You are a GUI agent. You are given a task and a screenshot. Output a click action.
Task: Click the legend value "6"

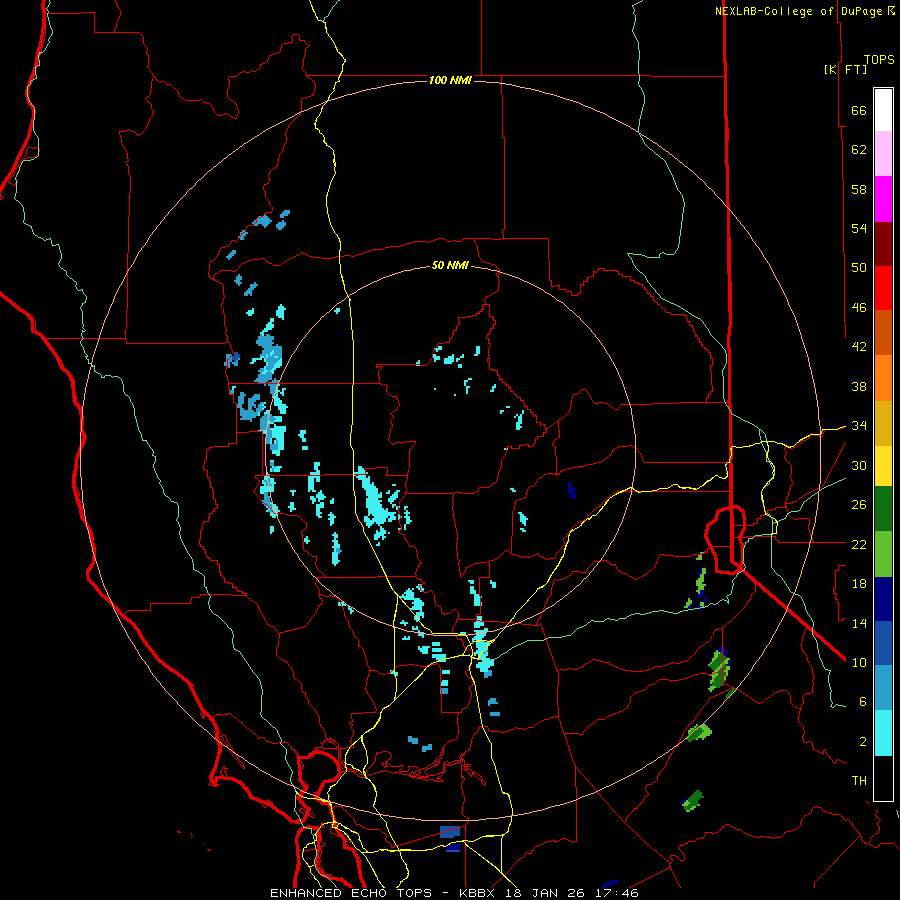[x=863, y=702]
